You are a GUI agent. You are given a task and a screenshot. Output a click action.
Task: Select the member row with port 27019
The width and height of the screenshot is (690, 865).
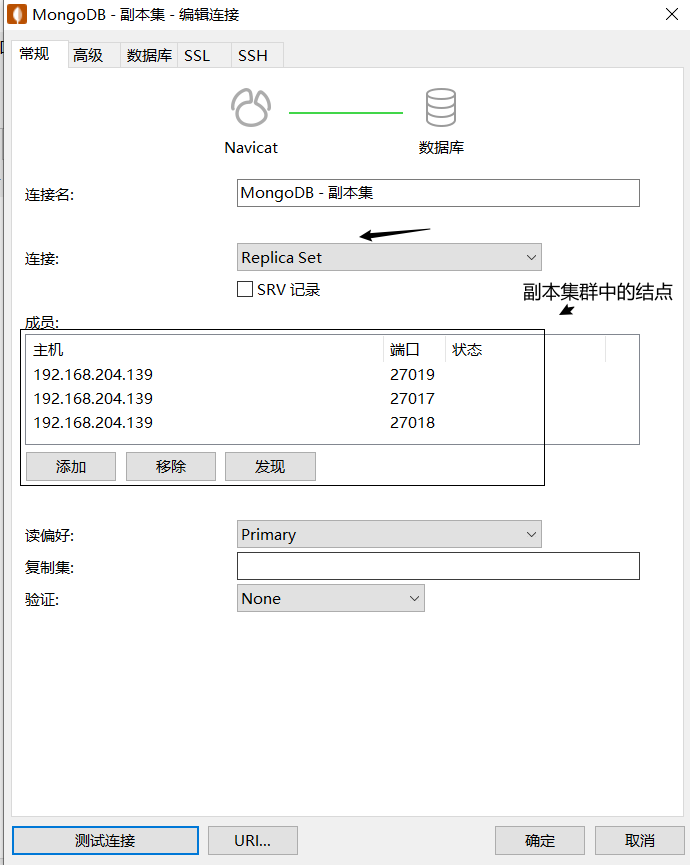(332, 374)
